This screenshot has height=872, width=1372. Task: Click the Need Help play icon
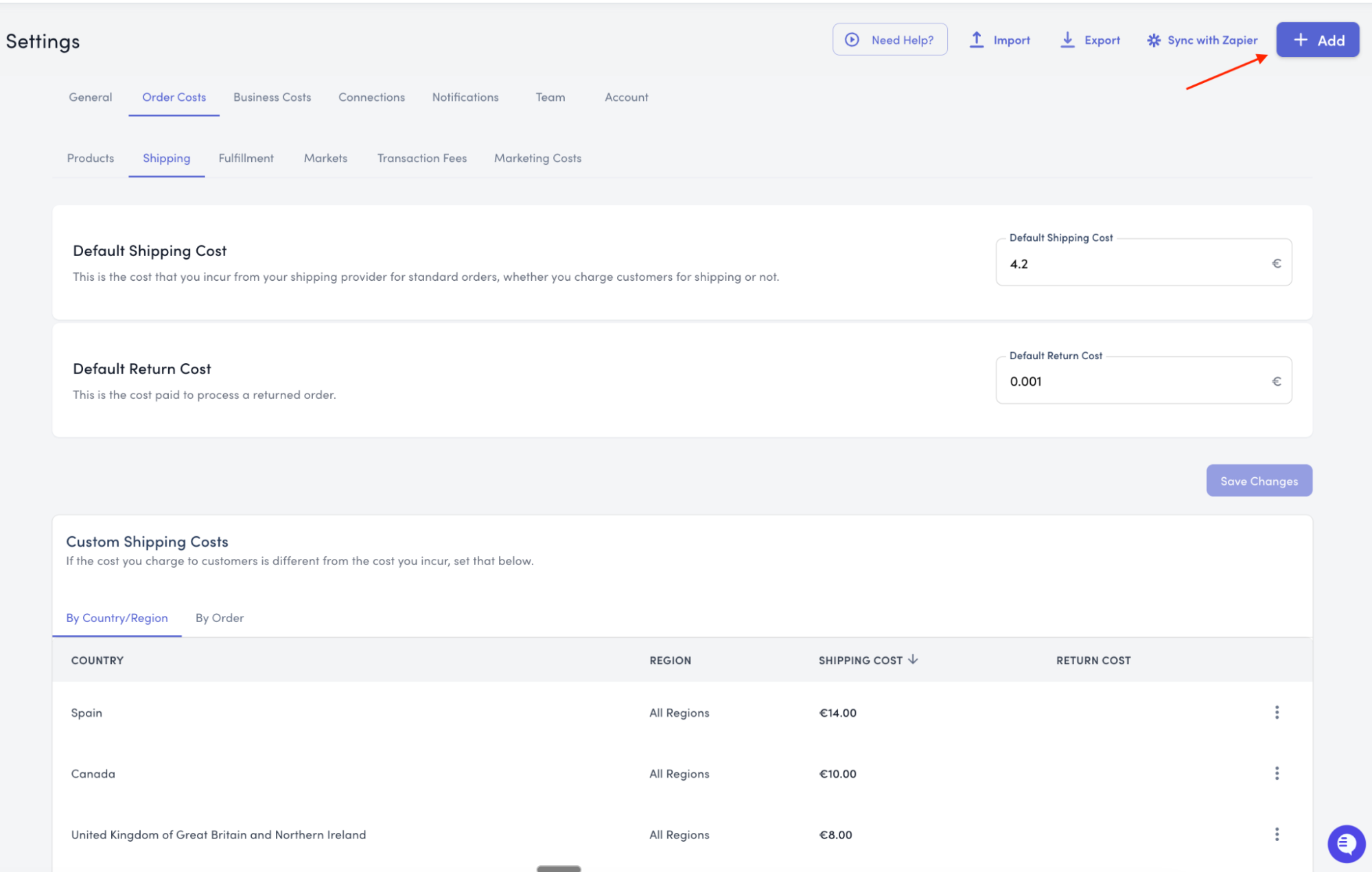pos(852,40)
